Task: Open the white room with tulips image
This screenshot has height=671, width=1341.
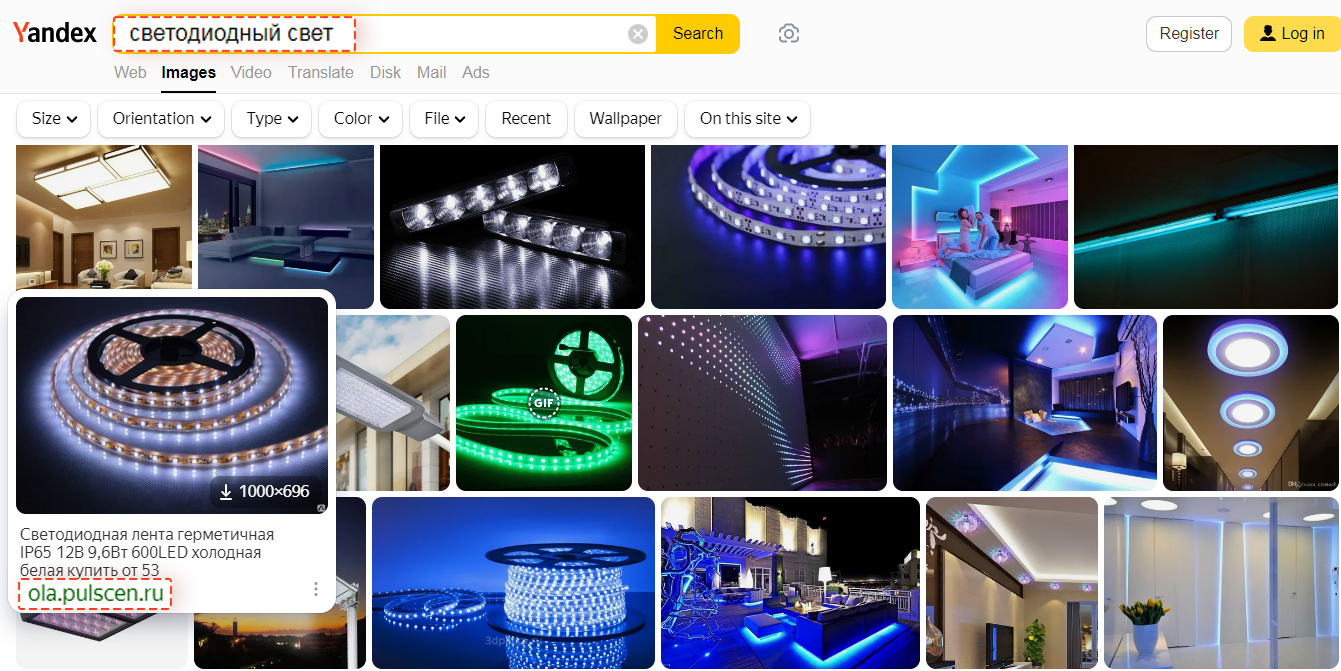Action: point(1221,583)
